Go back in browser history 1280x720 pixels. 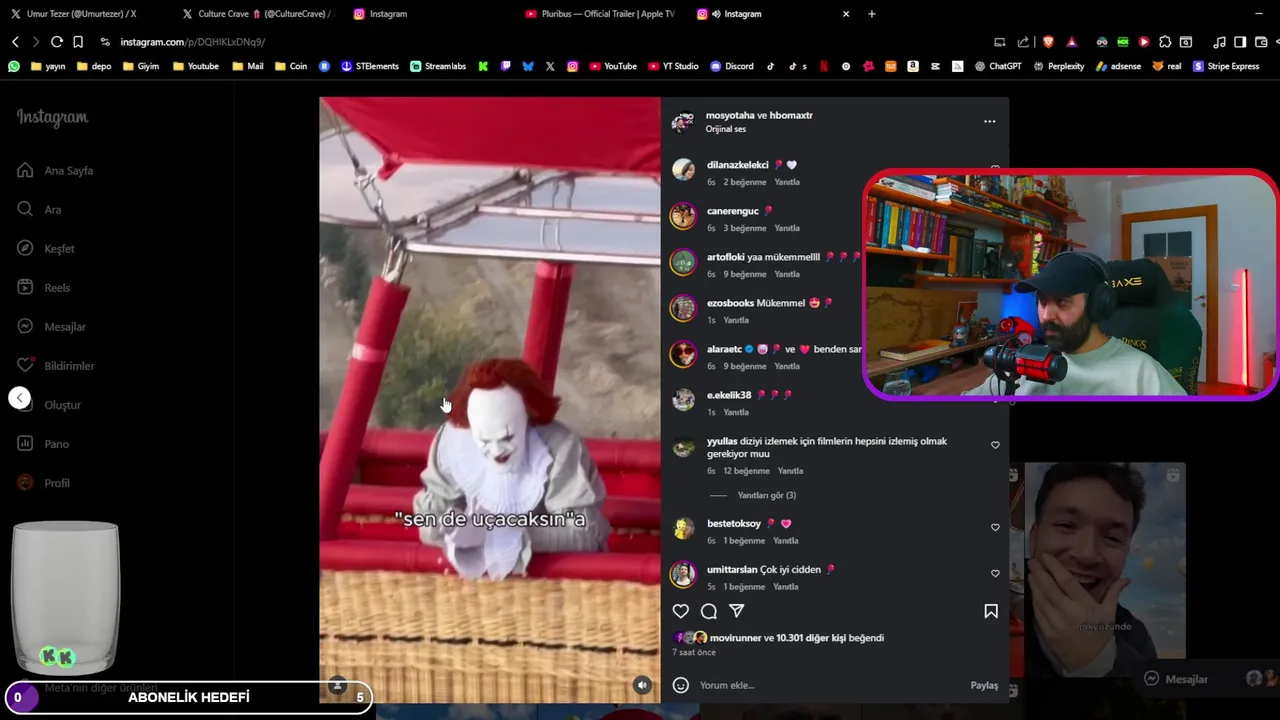tap(15, 42)
